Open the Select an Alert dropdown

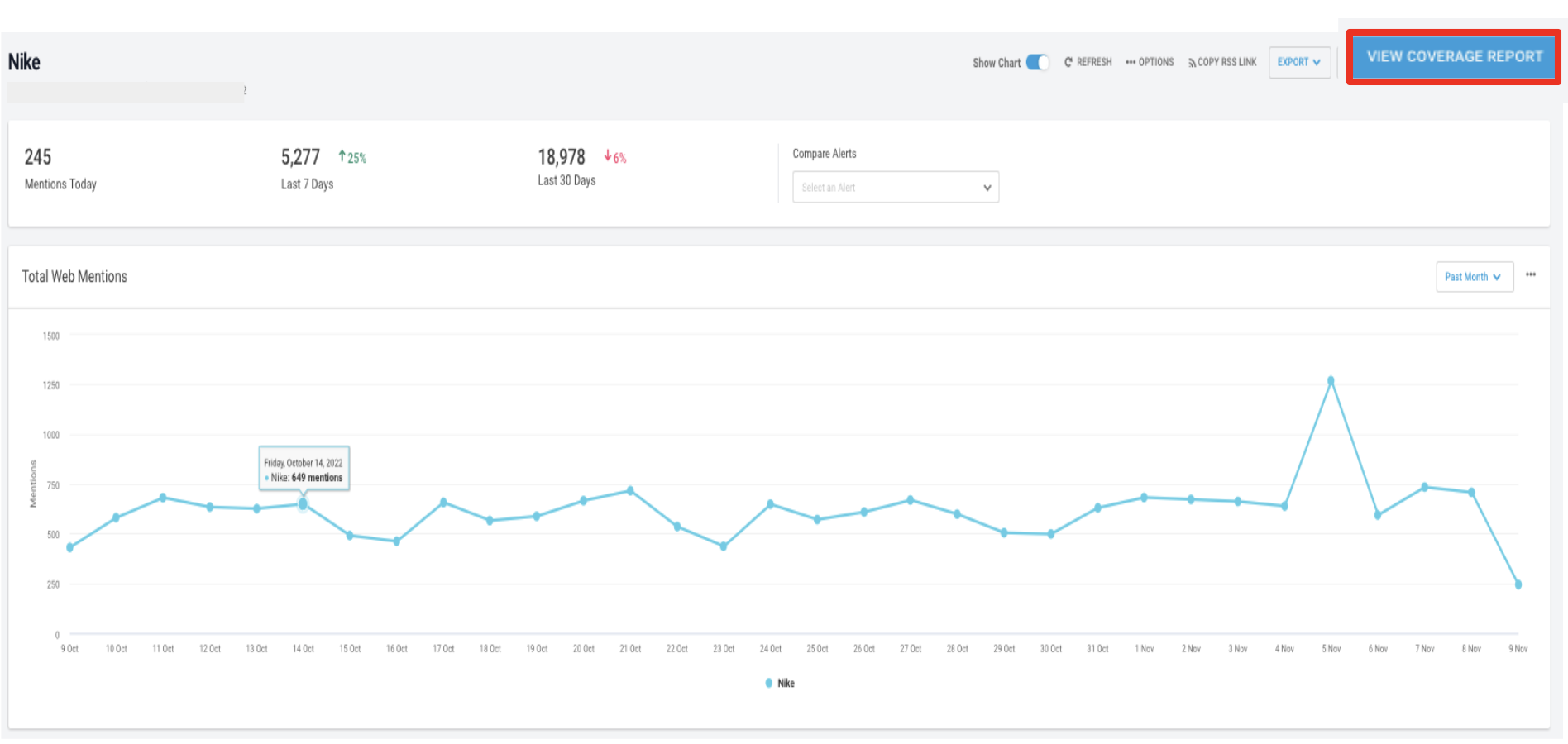tap(896, 187)
